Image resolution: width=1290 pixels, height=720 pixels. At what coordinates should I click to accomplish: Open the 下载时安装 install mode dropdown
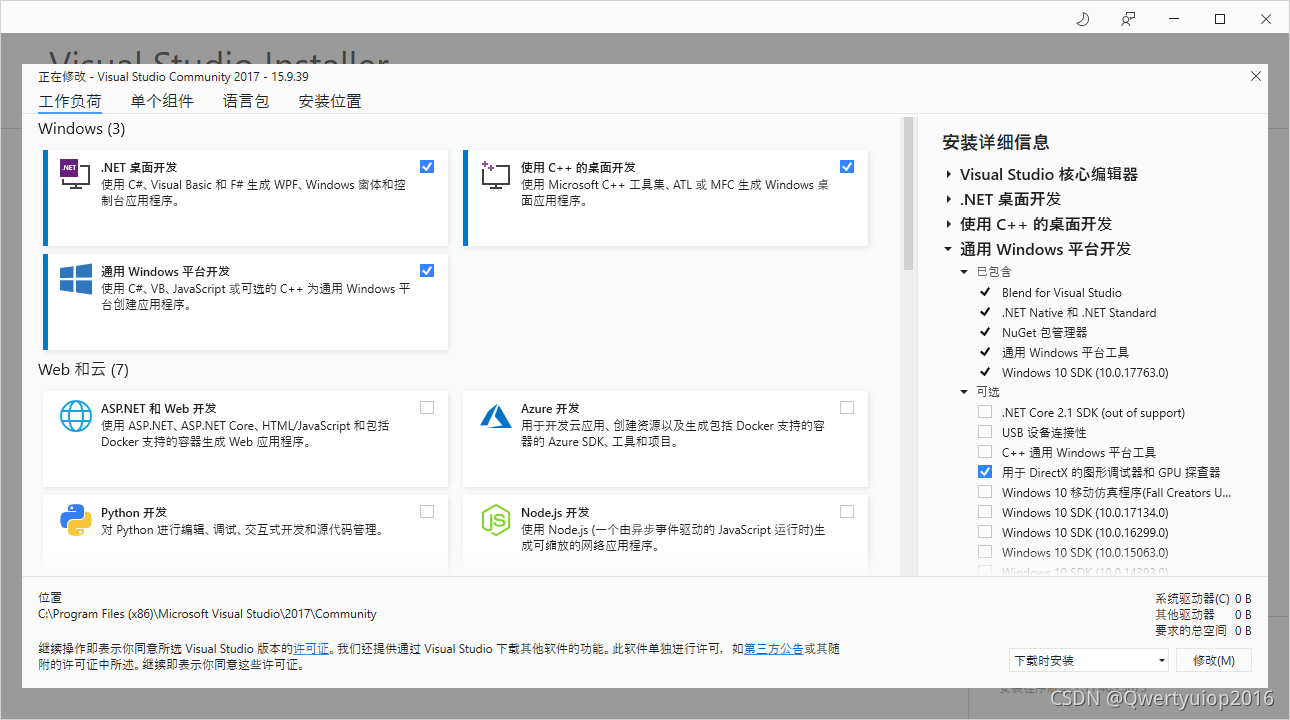tap(1089, 660)
